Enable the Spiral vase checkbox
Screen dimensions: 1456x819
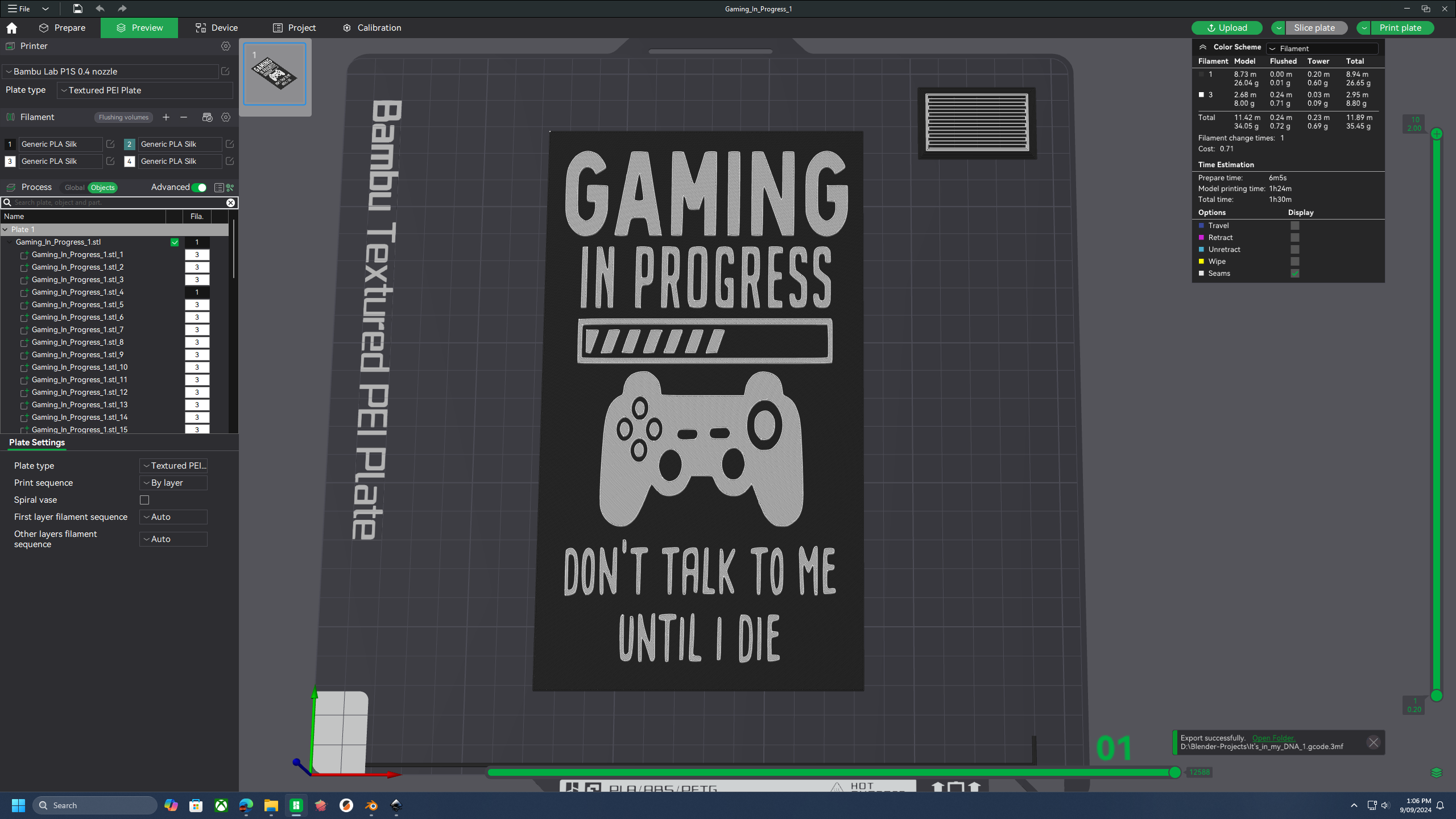144,500
